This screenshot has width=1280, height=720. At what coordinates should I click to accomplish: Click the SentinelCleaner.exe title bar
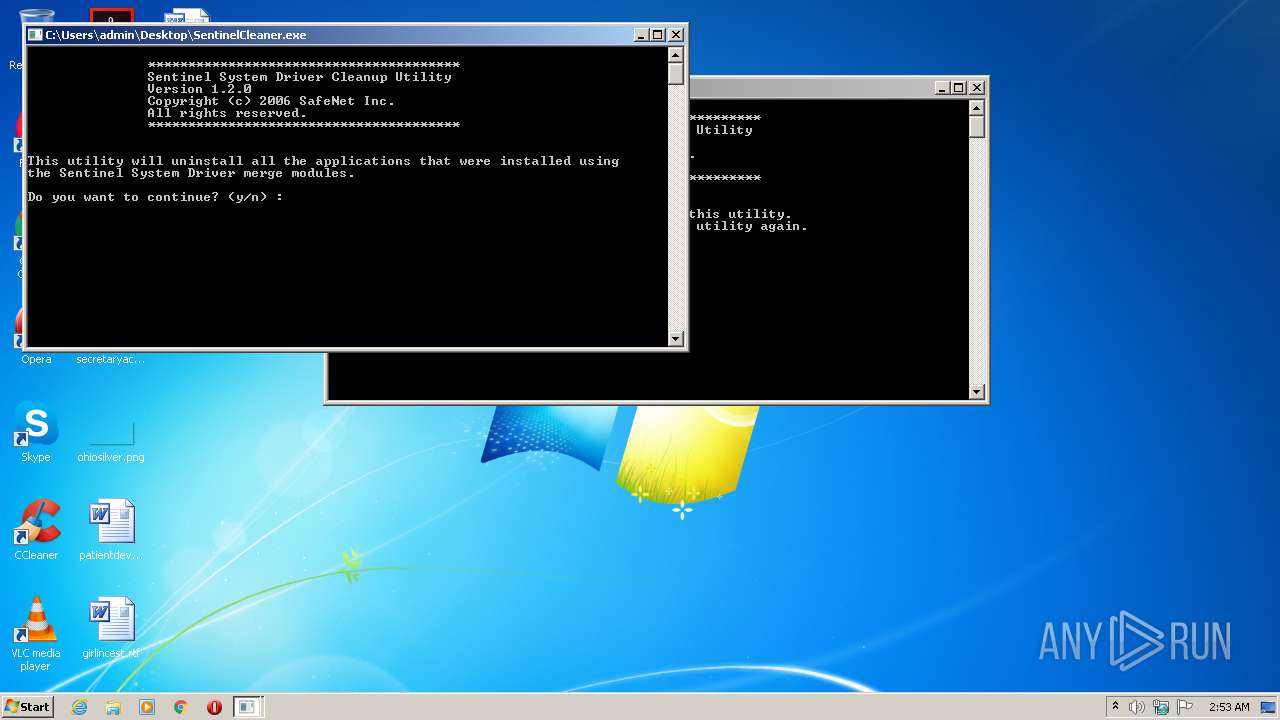tap(338, 35)
